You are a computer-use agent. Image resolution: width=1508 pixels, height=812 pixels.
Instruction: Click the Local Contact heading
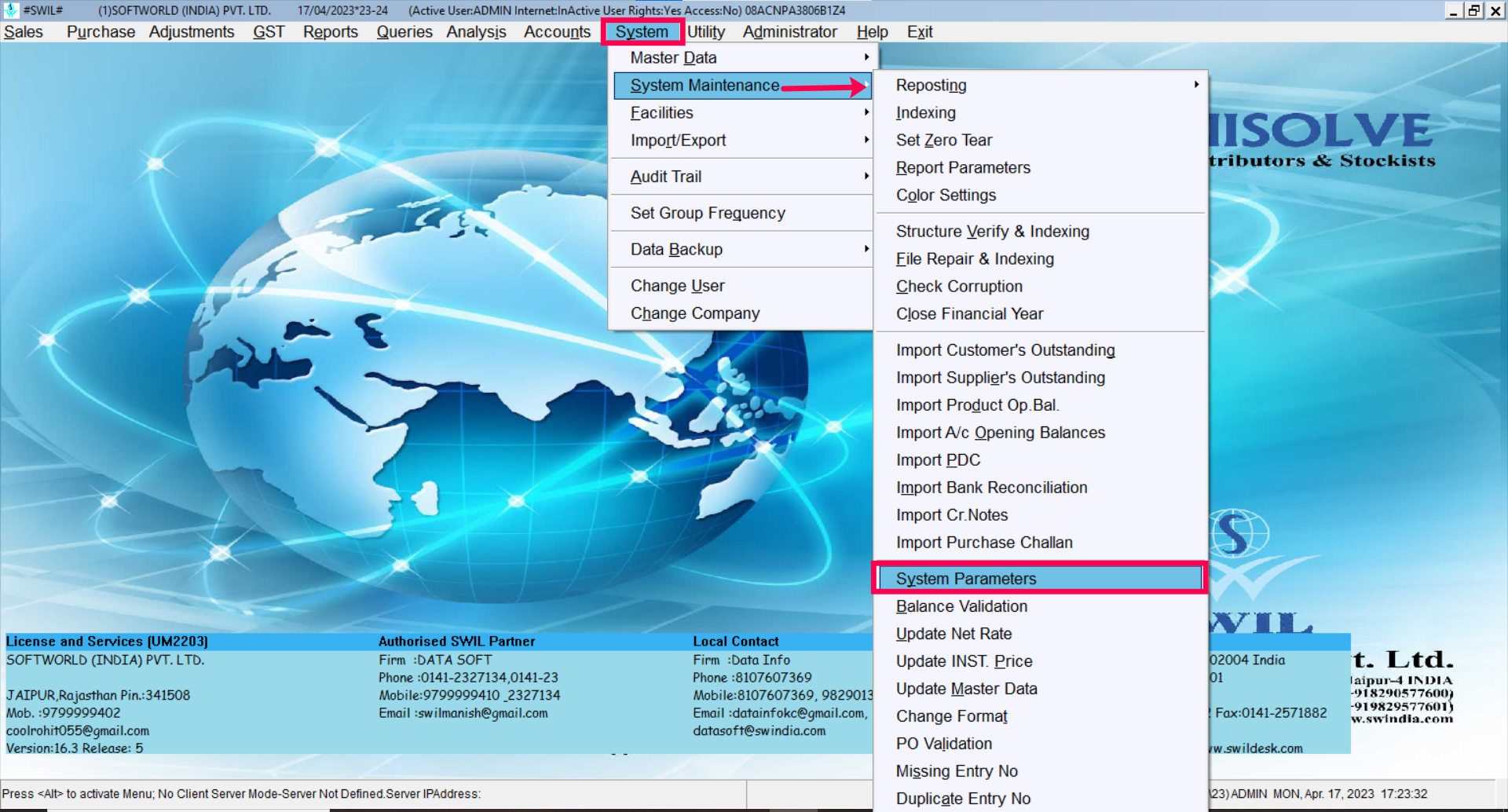(x=736, y=642)
